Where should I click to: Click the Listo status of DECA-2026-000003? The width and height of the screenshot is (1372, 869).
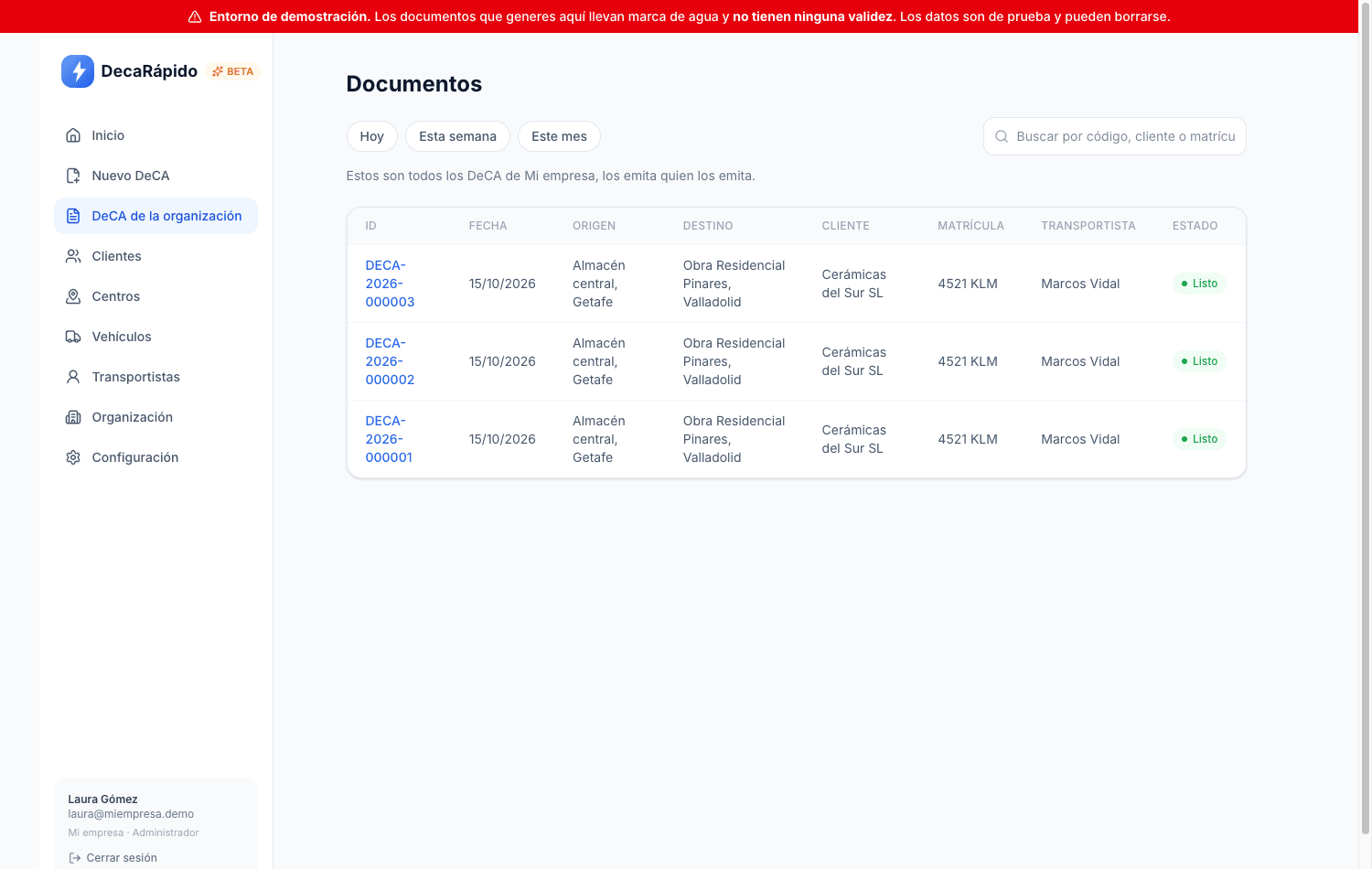[x=1199, y=284]
